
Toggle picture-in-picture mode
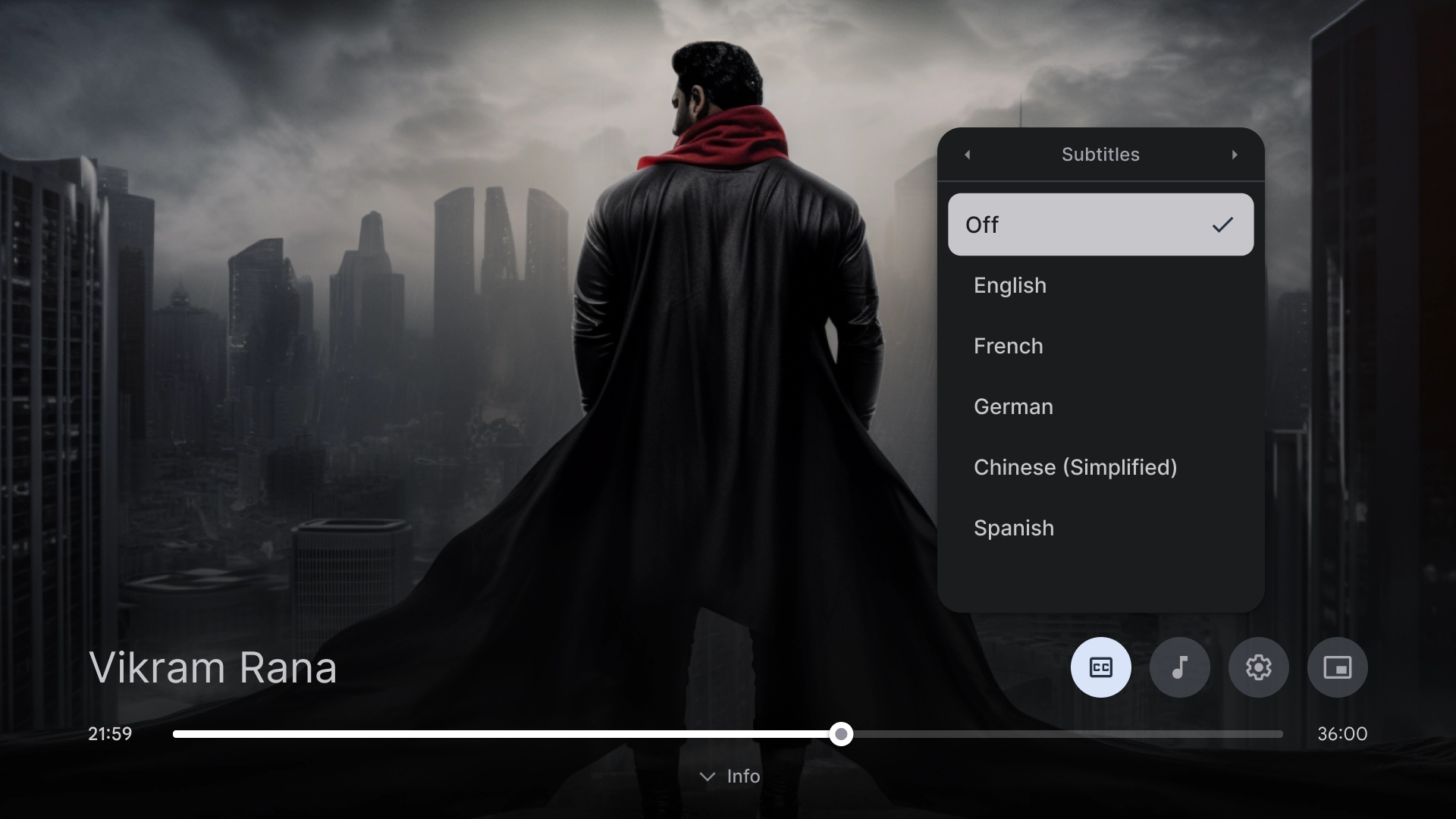pos(1338,667)
